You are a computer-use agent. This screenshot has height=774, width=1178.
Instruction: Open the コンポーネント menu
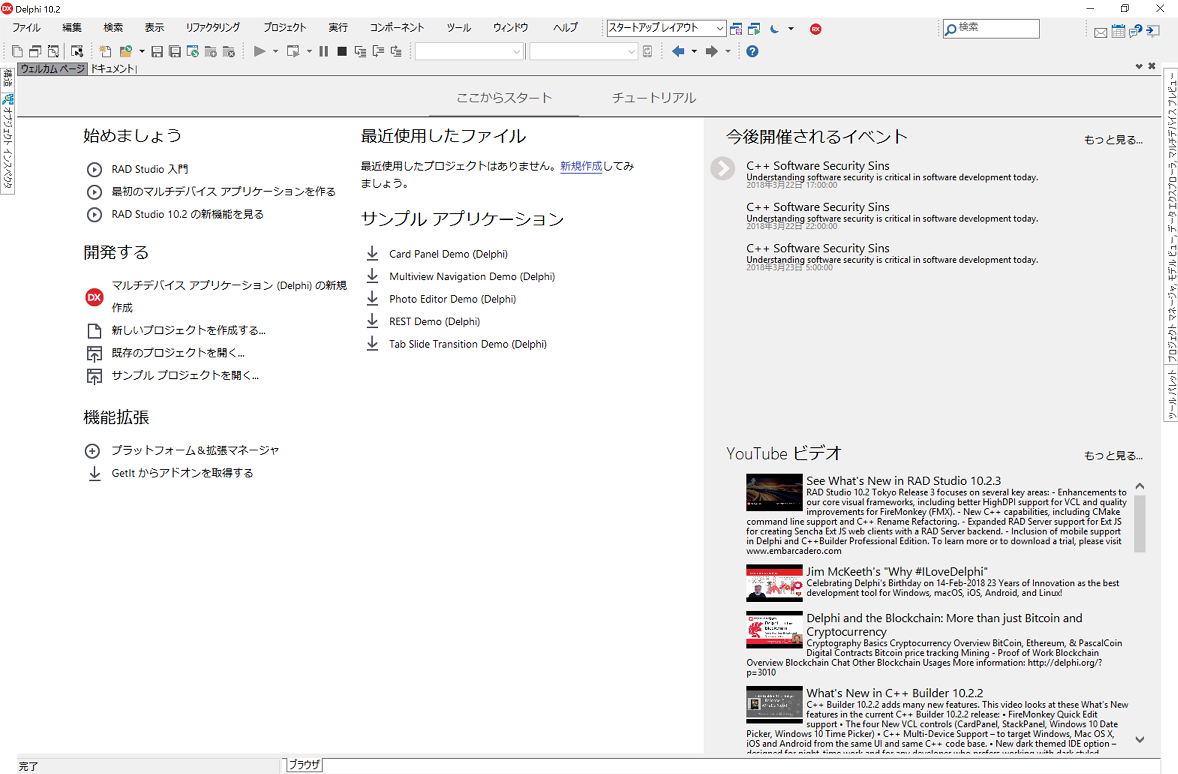[x=397, y=27]
